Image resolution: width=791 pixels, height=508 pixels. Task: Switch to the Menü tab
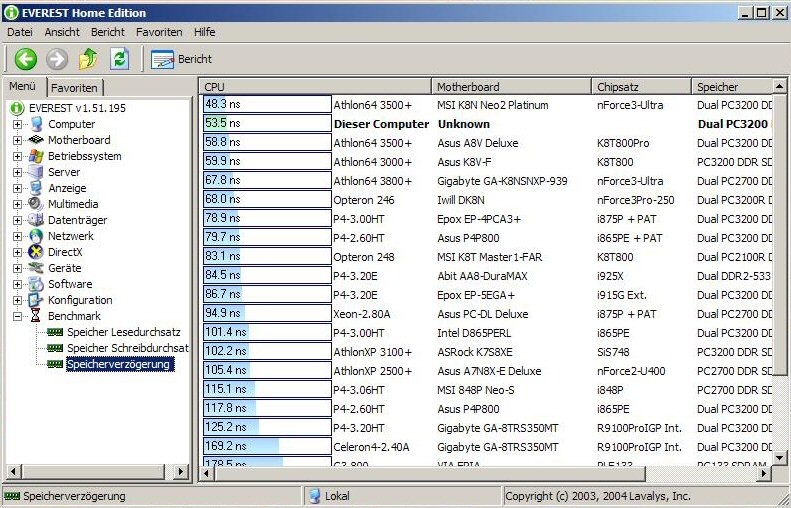[23, 86]
